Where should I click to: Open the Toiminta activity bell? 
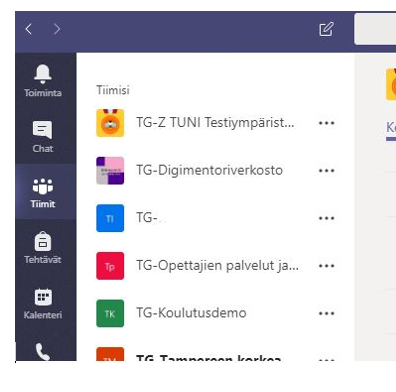[43, 80]
